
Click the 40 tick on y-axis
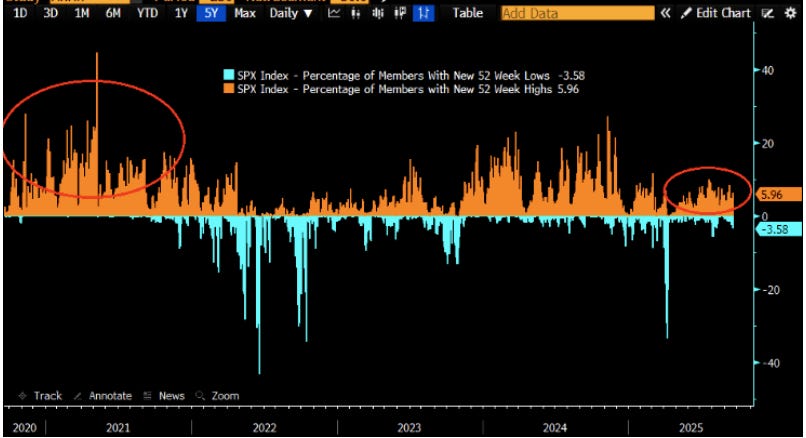tap(767, 70)
